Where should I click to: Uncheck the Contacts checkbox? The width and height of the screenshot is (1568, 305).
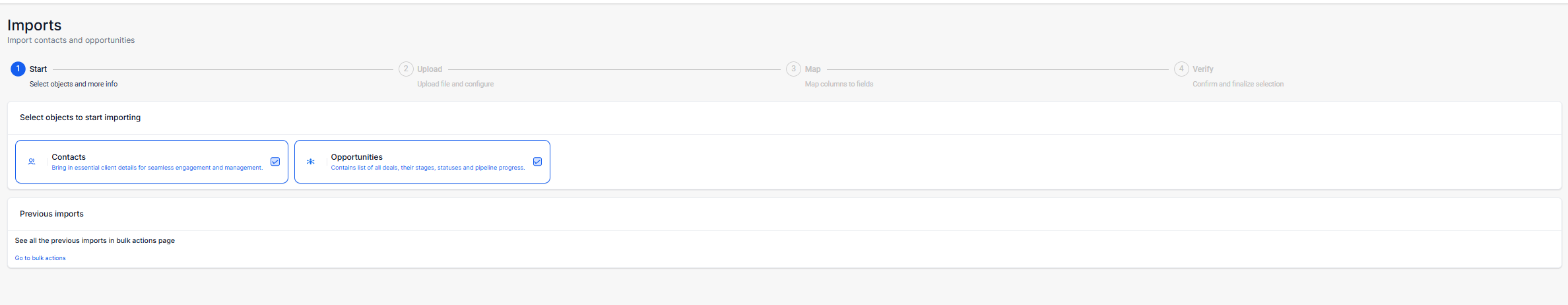pos(275,162)
